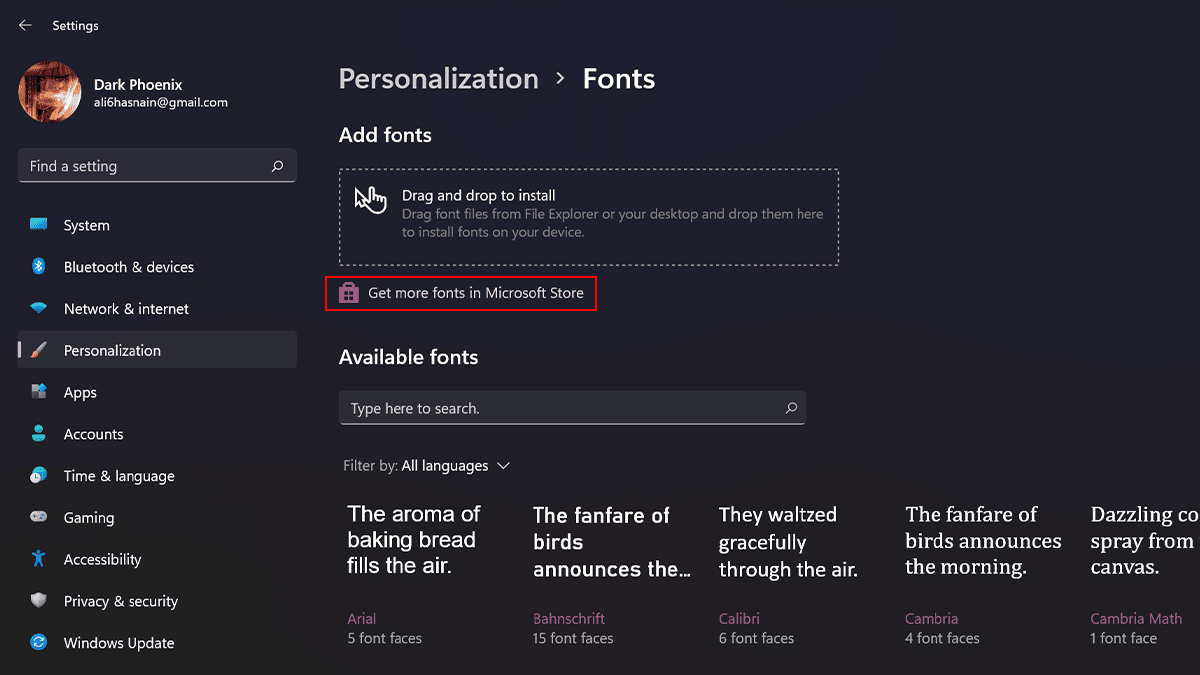Click the back arrow at top left
This screenshot has height=675, width=1200.
pos(24,25)
